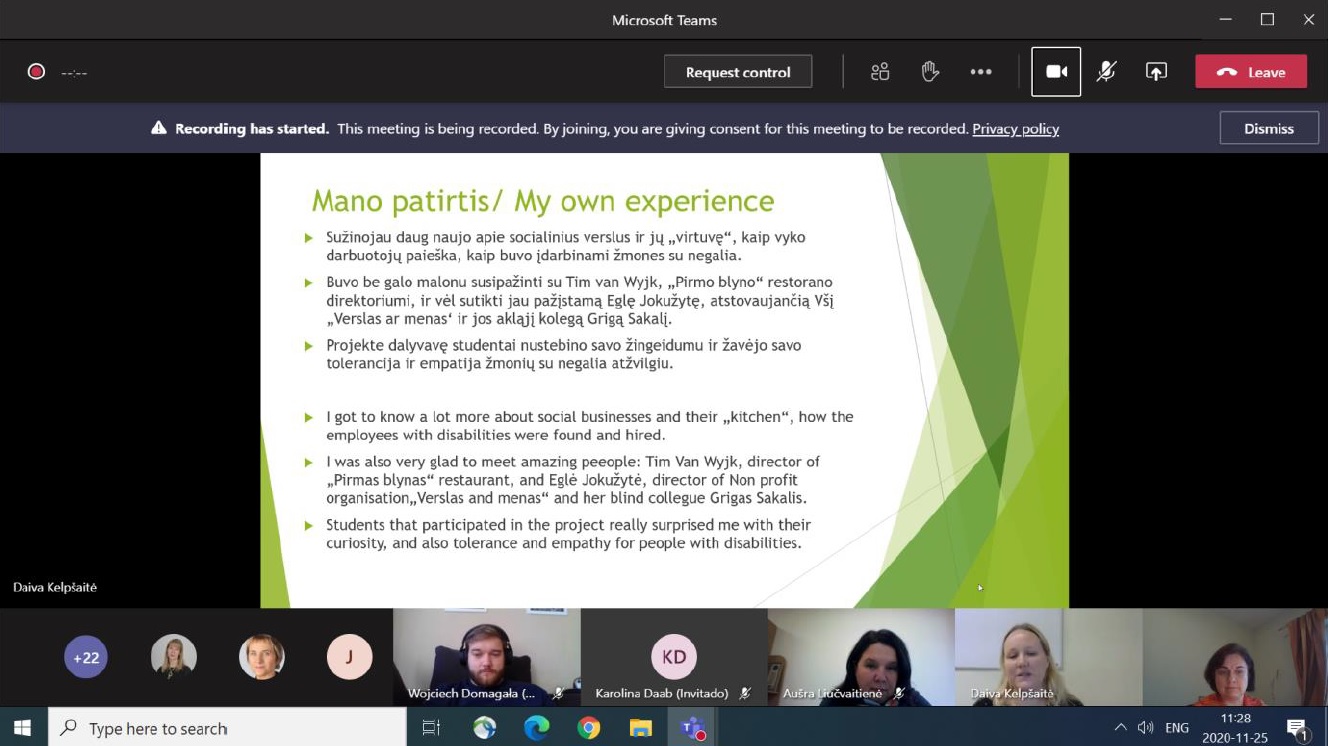Screen dimensions: 1328x746
Task: Open the participants panel icon
Action: (880, 72)
